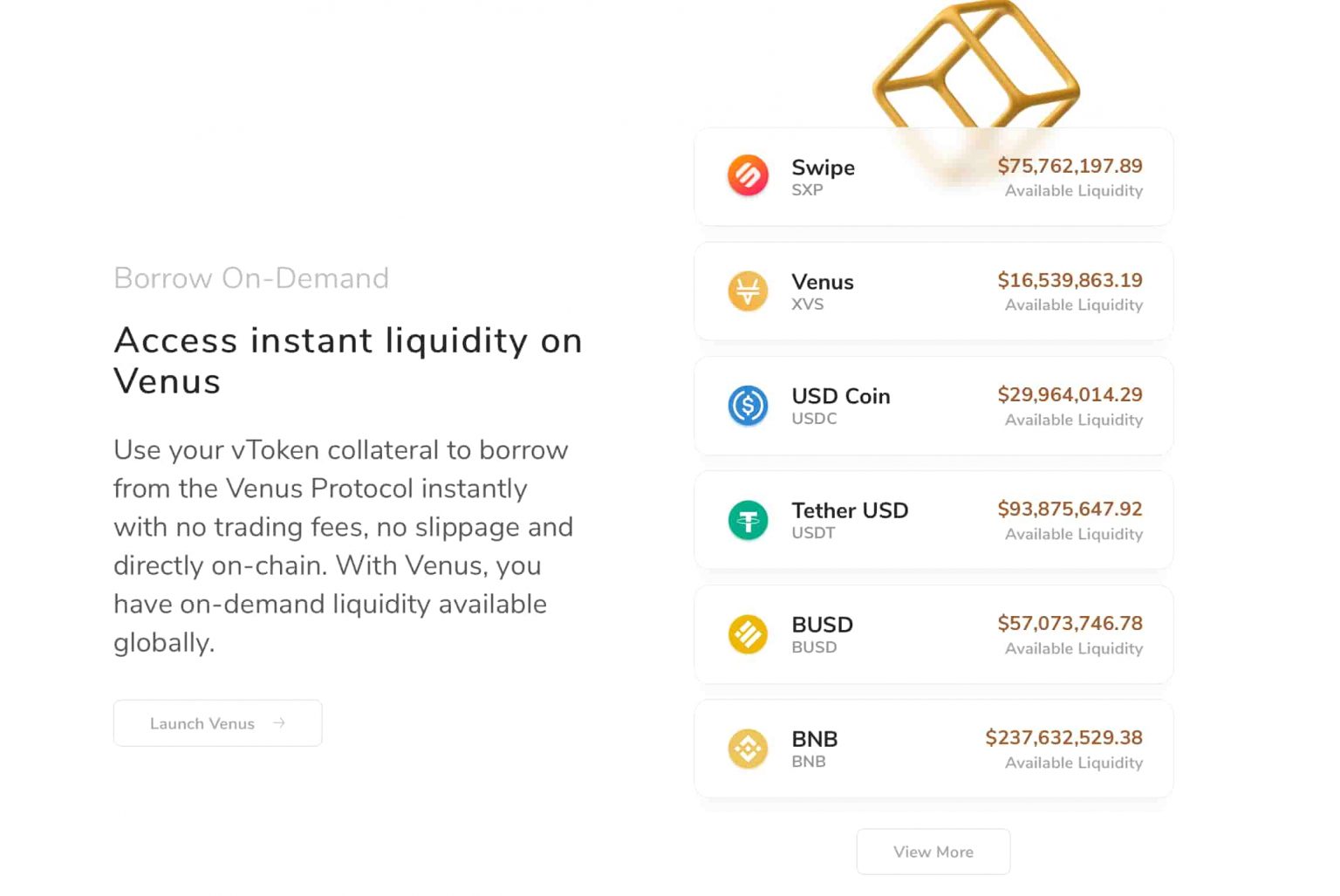Open the Swipe liquidity card
The image size is (1340, 896).
tap(933, 176)
